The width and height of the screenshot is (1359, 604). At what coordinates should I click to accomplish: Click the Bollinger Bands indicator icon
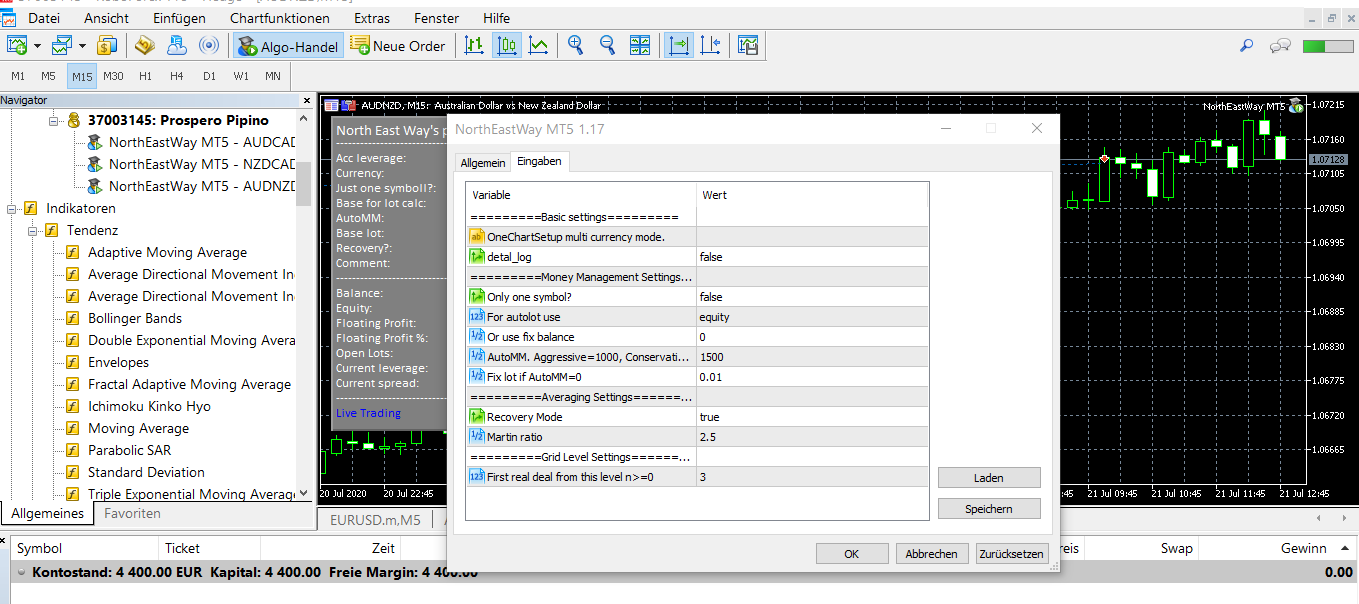(x=73, y=318)
